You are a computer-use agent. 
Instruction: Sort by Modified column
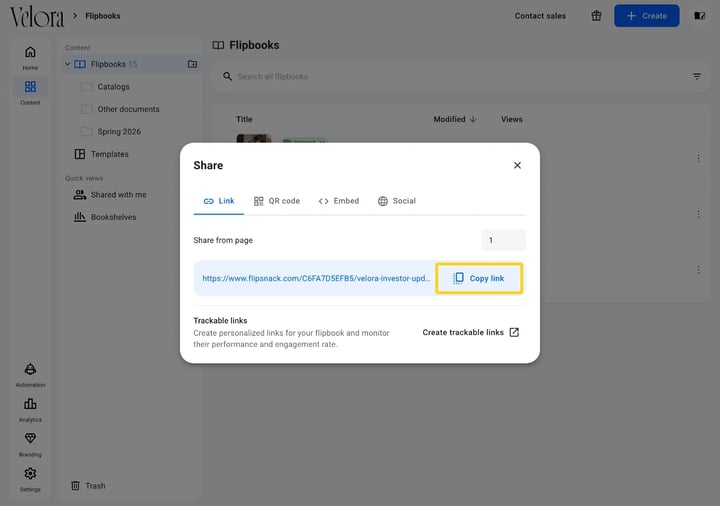[455, 119]
